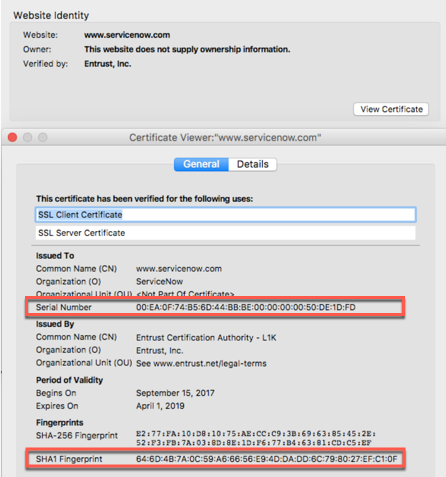
Task: Click the Certificate Viewer window title
Action: pyautogui.click(x=225, y=138)
